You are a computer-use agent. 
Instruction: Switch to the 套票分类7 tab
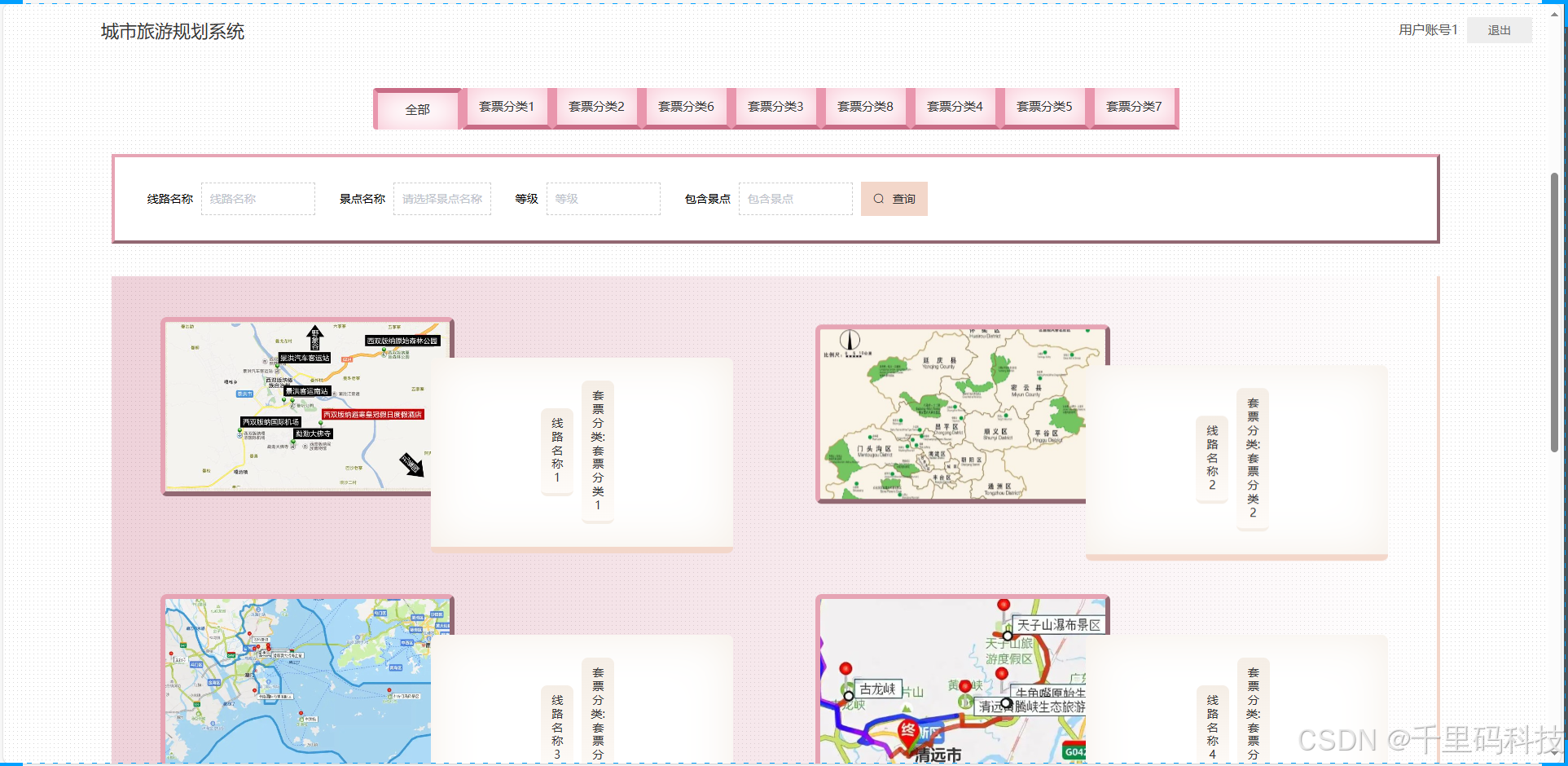(x=1134, y=107)
